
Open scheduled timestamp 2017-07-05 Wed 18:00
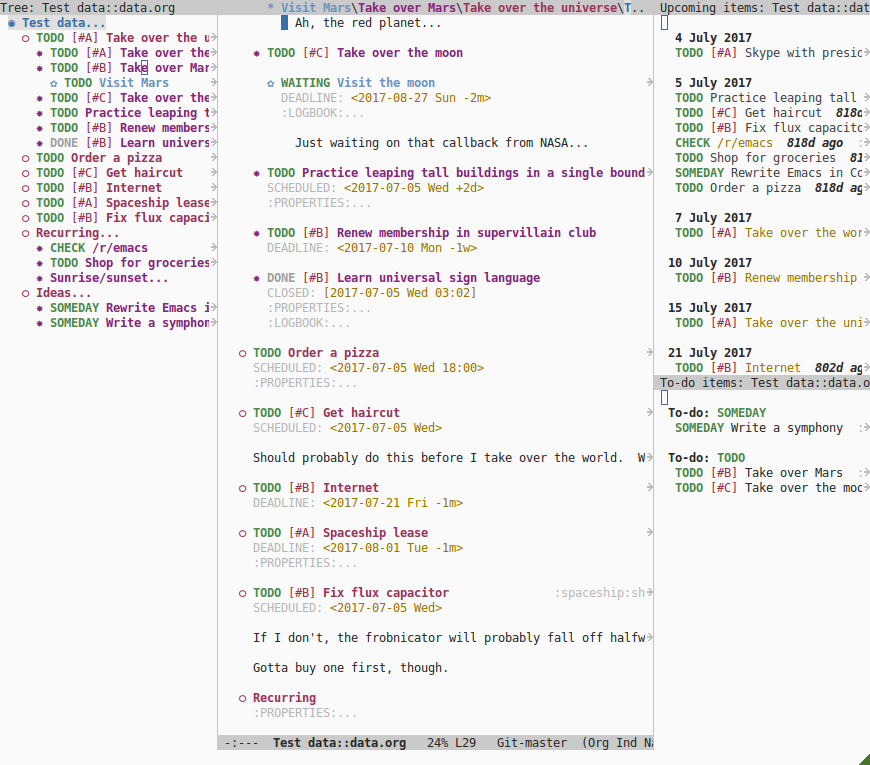pyautogui.click(x=407, y=367)
